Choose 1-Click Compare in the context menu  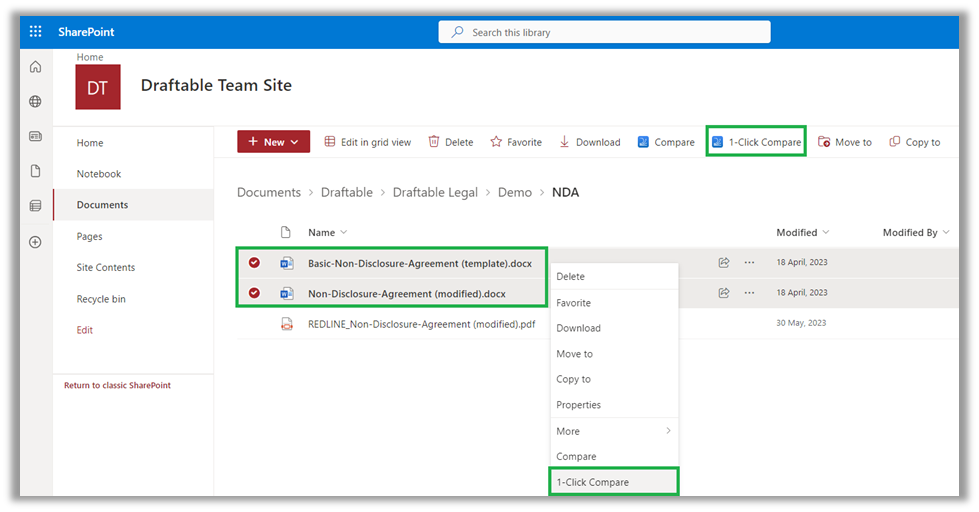614,482
